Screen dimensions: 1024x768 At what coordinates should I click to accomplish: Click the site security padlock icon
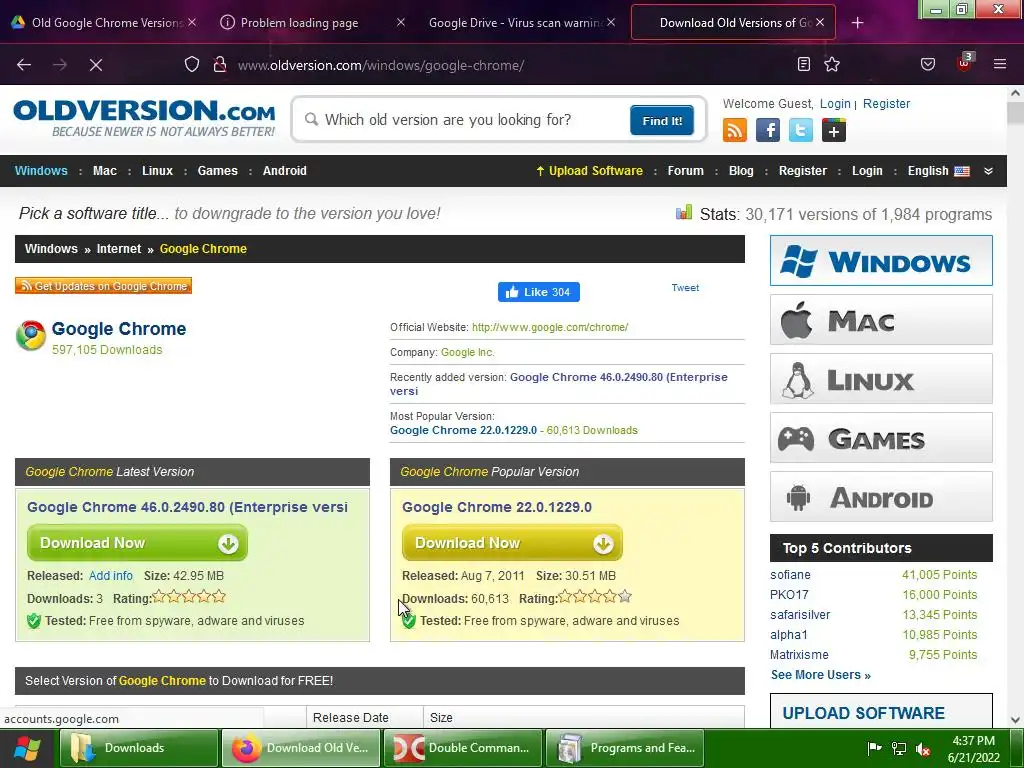pyautogui.click(x=220, y=64)
